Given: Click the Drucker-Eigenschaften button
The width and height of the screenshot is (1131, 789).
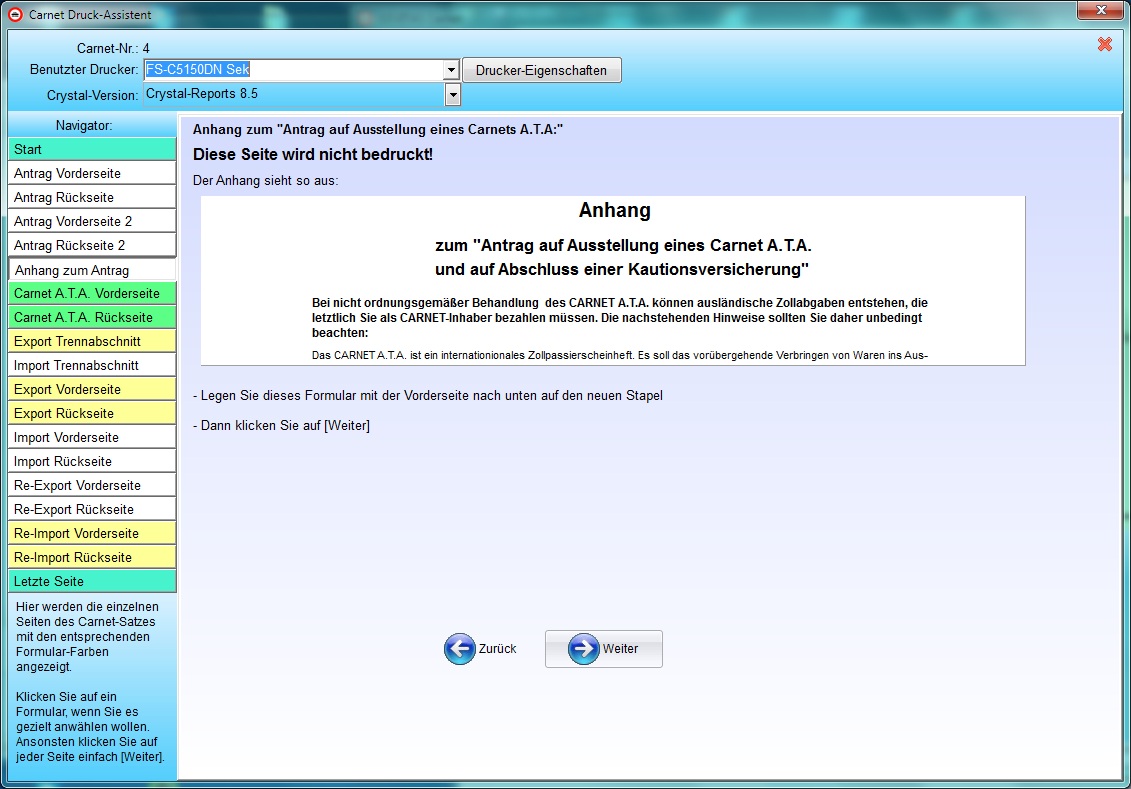Looking at the screenshot, I should click(x=541, y=70).
